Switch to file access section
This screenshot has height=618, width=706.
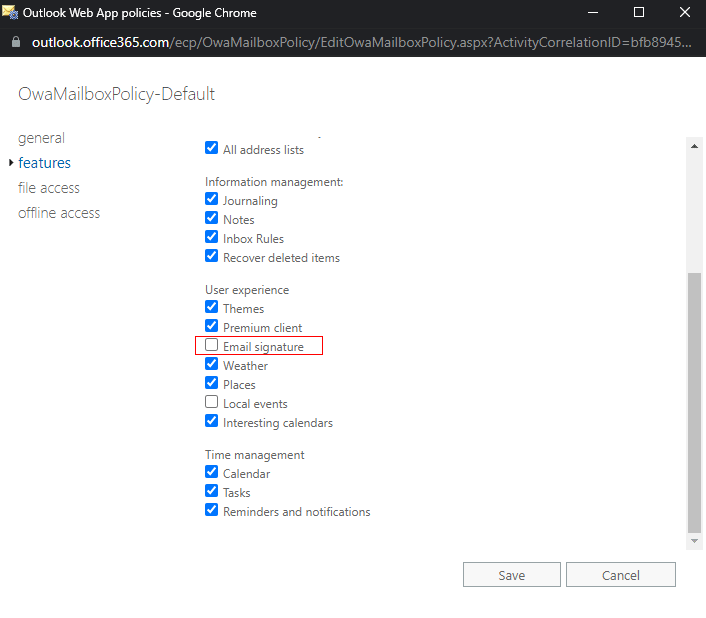[x=48, y=188]
